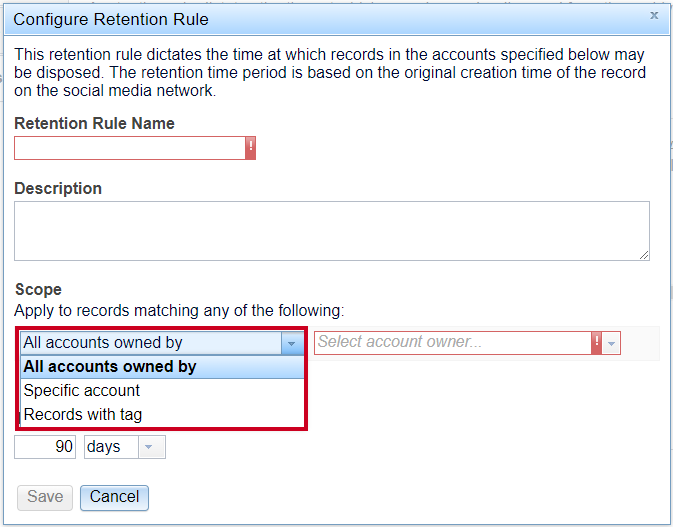Close the Configure Retention Rule dialog

point(654,15)
